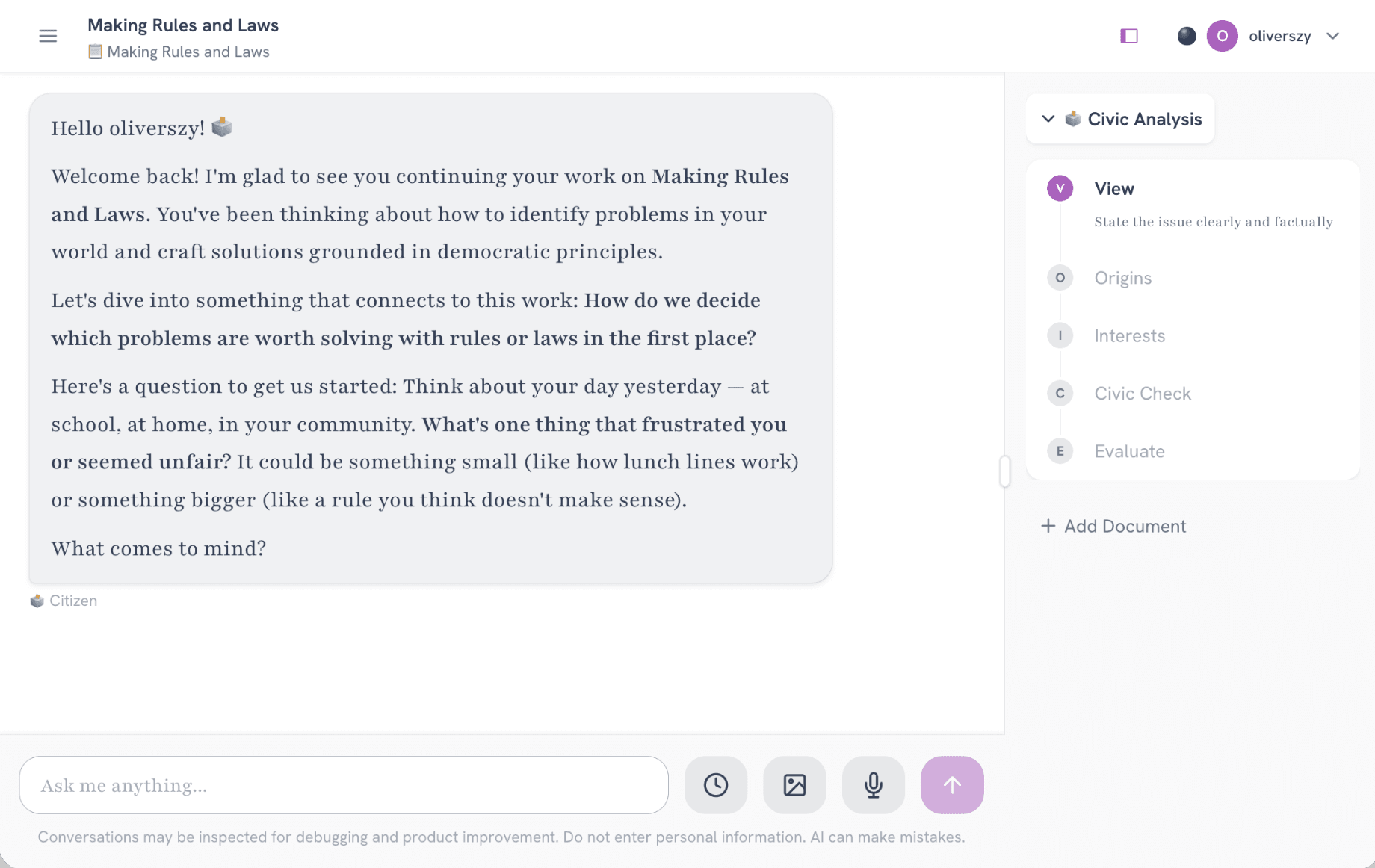The image size is (1375, 868).
Task: Select the View step marker
Action: [1059, 188]
